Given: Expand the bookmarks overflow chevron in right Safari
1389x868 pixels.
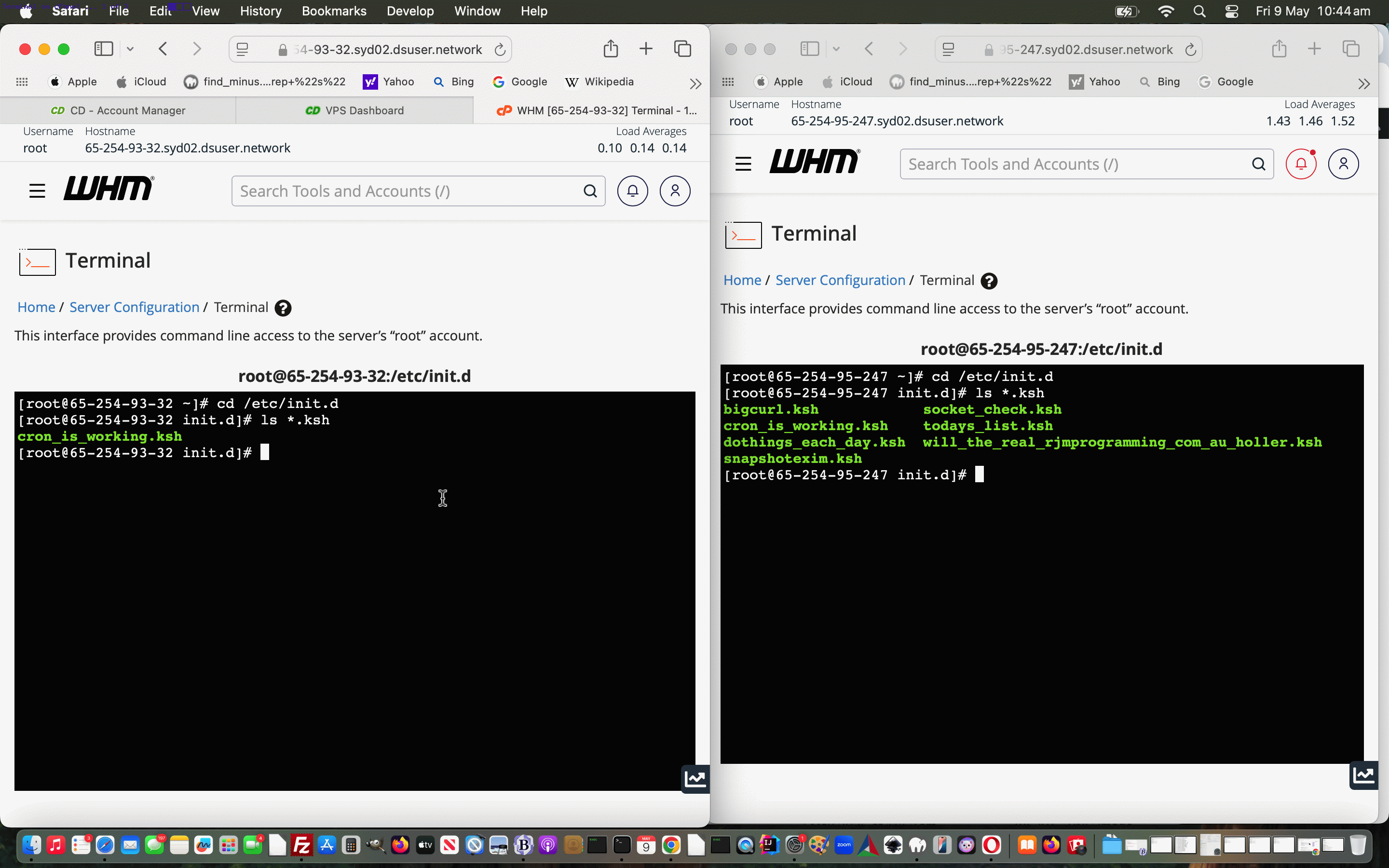Looking at the screenshot, I should point(1364,84).
